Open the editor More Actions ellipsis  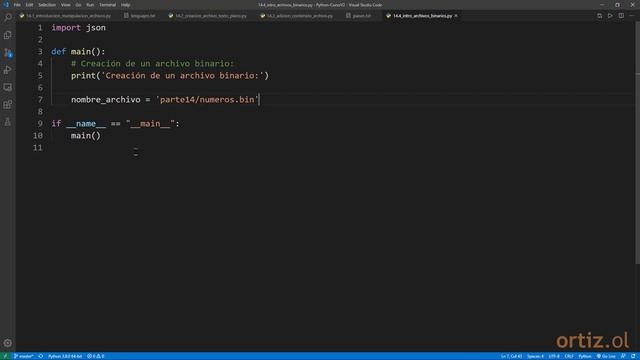coord(631,16)
